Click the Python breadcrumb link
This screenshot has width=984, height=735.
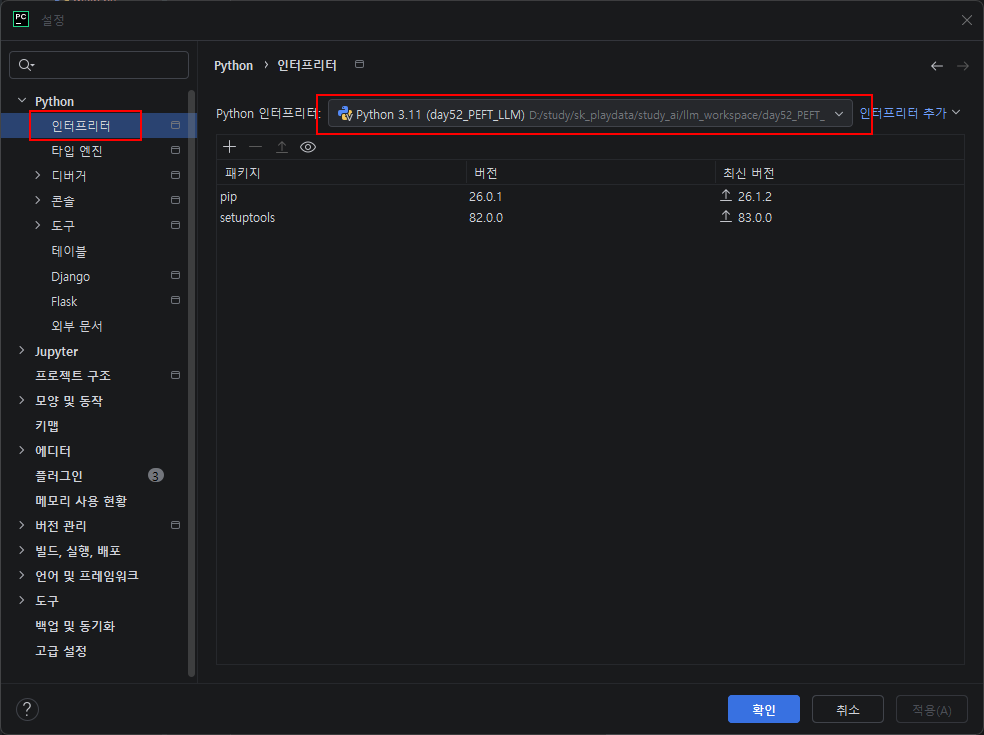tap(233, 65)
